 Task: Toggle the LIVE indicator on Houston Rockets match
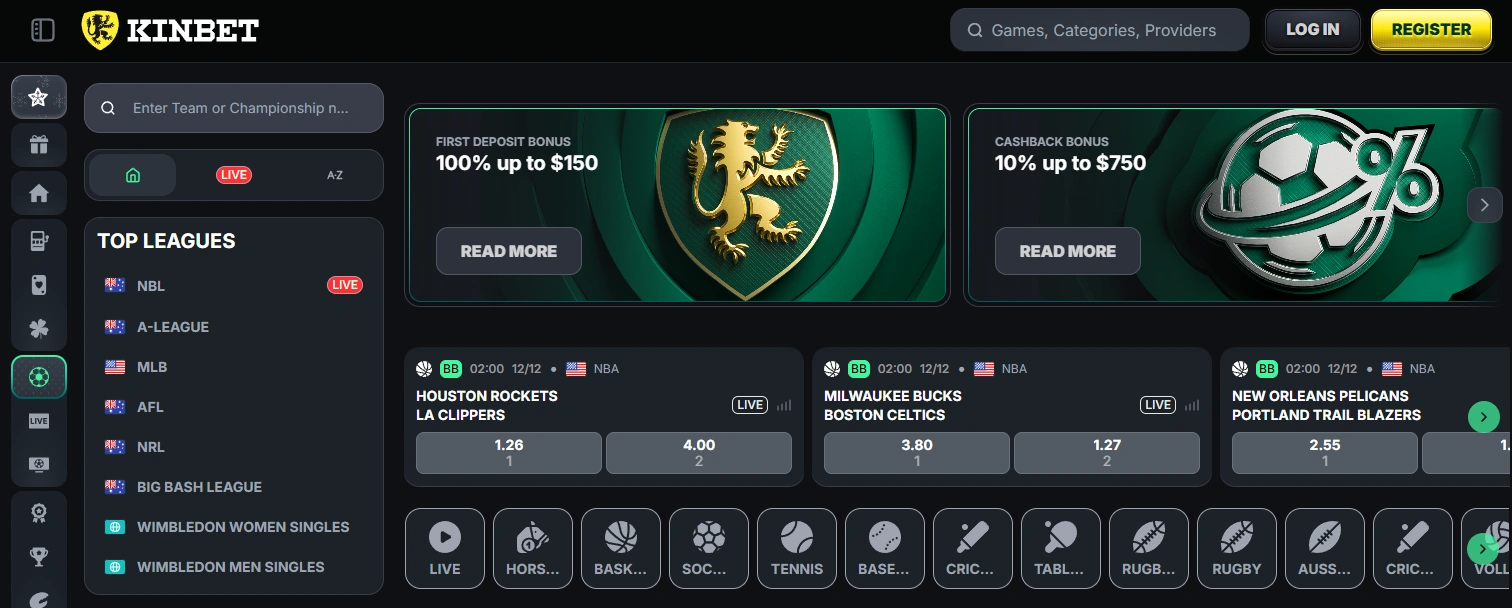click(749, 404)
